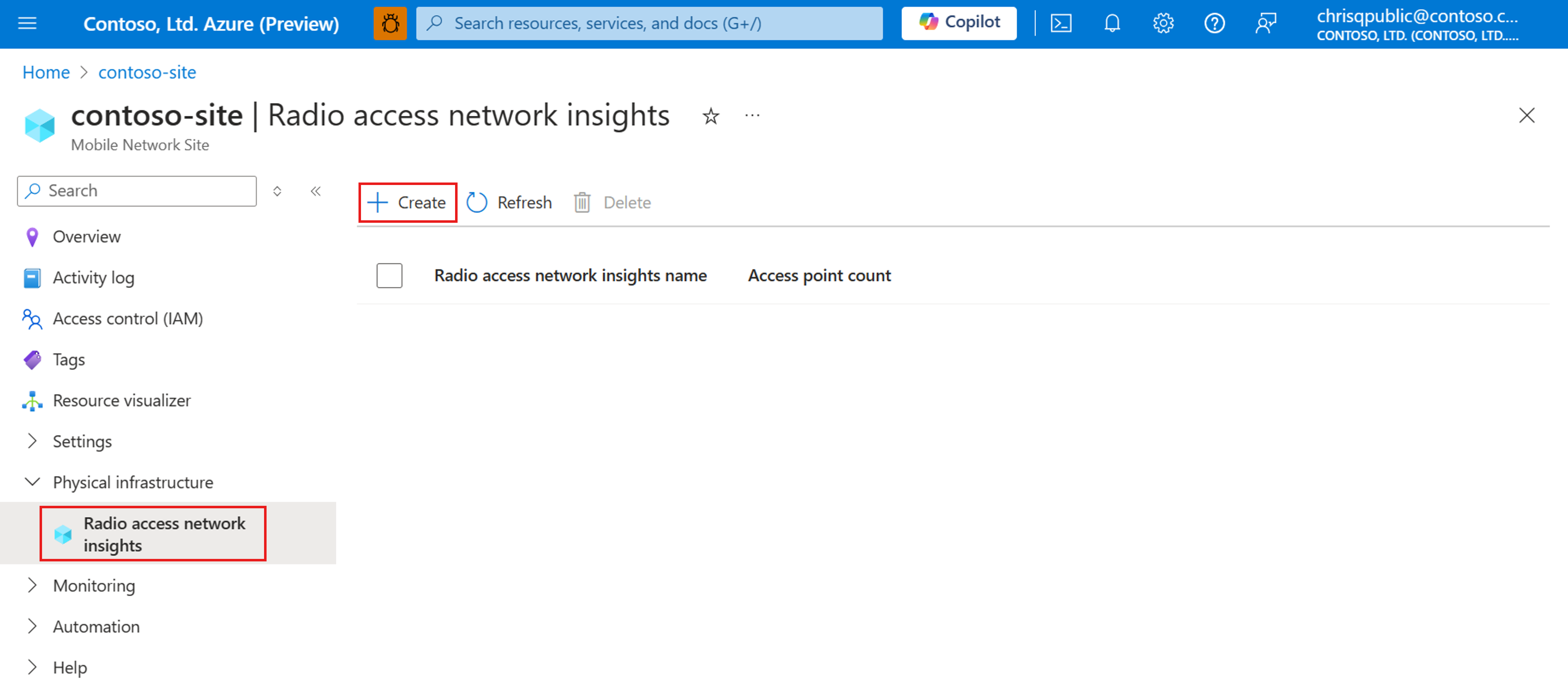Viewport: 1568px width, 694px height.
Task: Open the Search resources input field
Action: click(x=651, y=22)
